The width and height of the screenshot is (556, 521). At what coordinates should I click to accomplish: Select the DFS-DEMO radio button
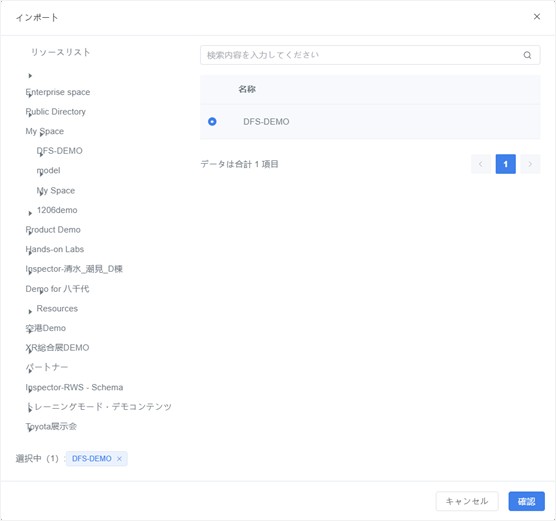coord(212,122)
